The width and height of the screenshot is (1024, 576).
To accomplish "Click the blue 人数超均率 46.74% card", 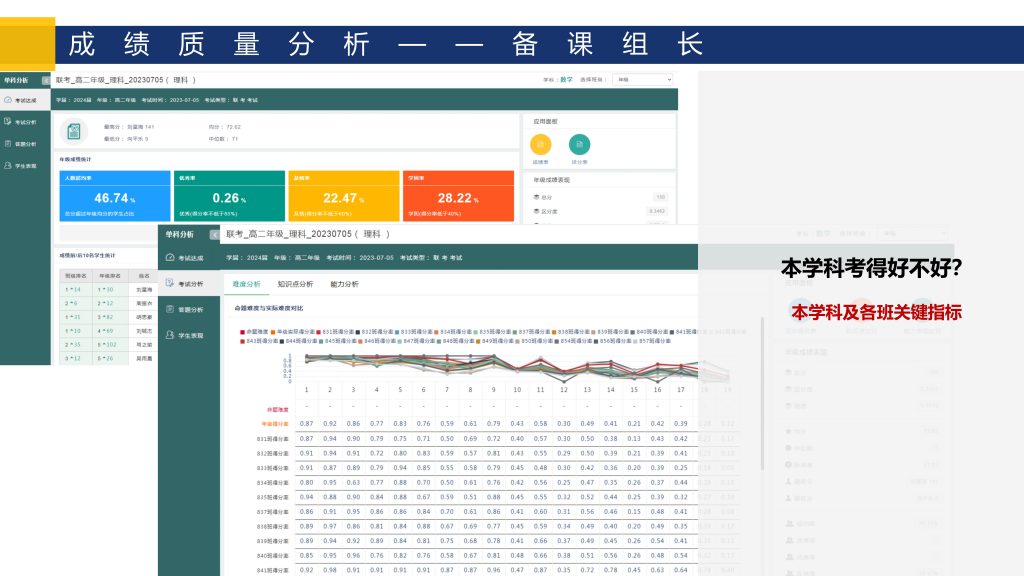I will pos(114,193).
